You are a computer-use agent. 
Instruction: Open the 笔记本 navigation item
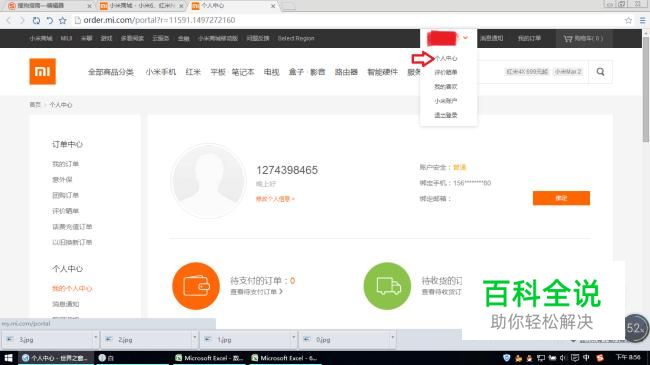243,72
